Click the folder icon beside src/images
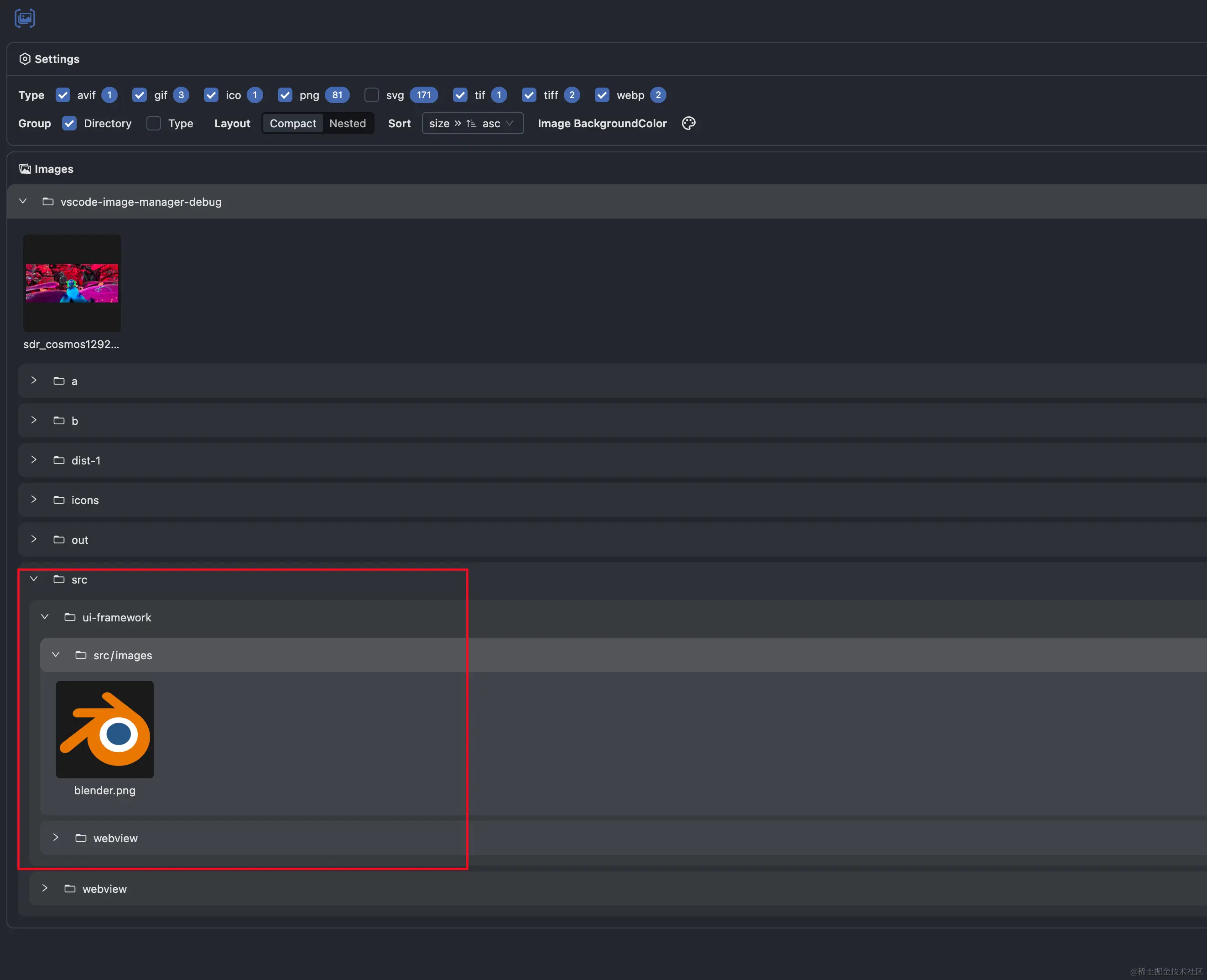The height and width of the screenshot is (980, 1207). (80, 655)
